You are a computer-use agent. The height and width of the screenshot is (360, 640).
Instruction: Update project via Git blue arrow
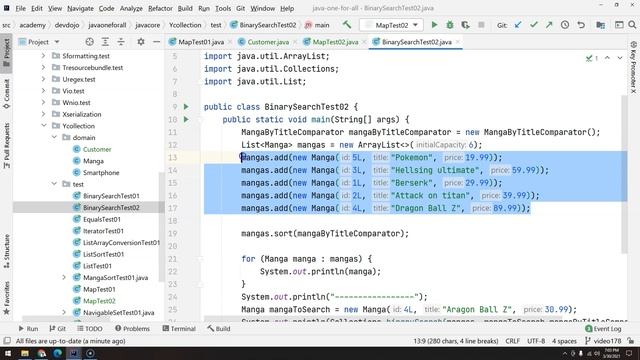point(518,25)
